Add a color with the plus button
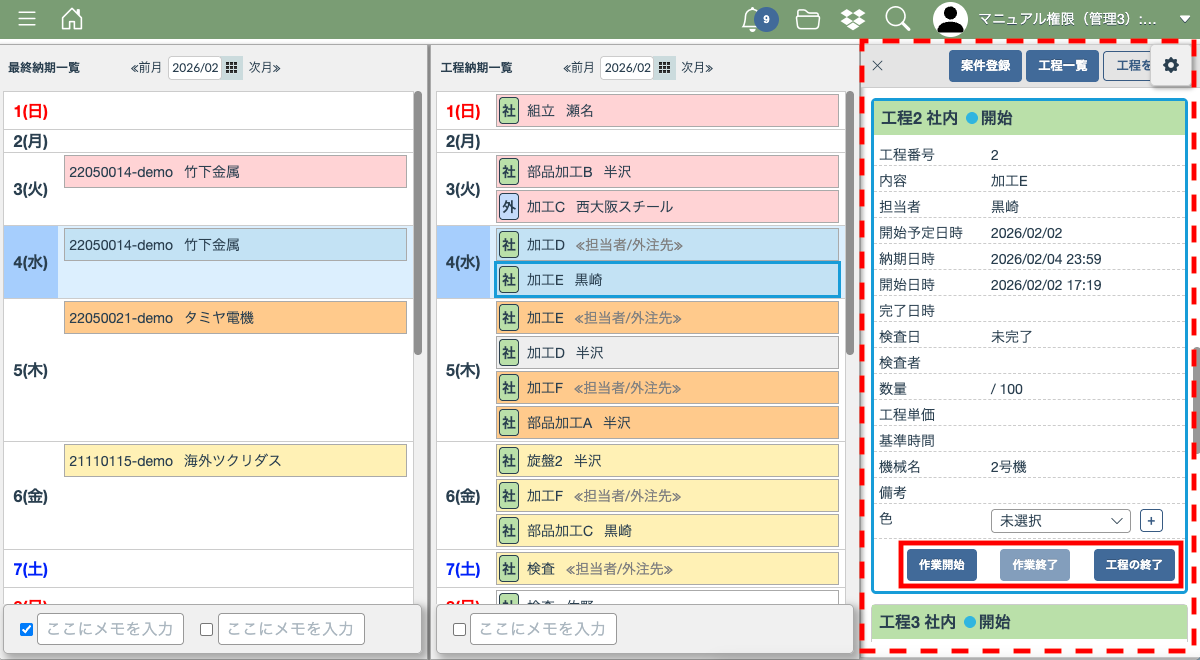Image resolution: width=1200 pixels, height=660 pixels. click(1151, 521)
